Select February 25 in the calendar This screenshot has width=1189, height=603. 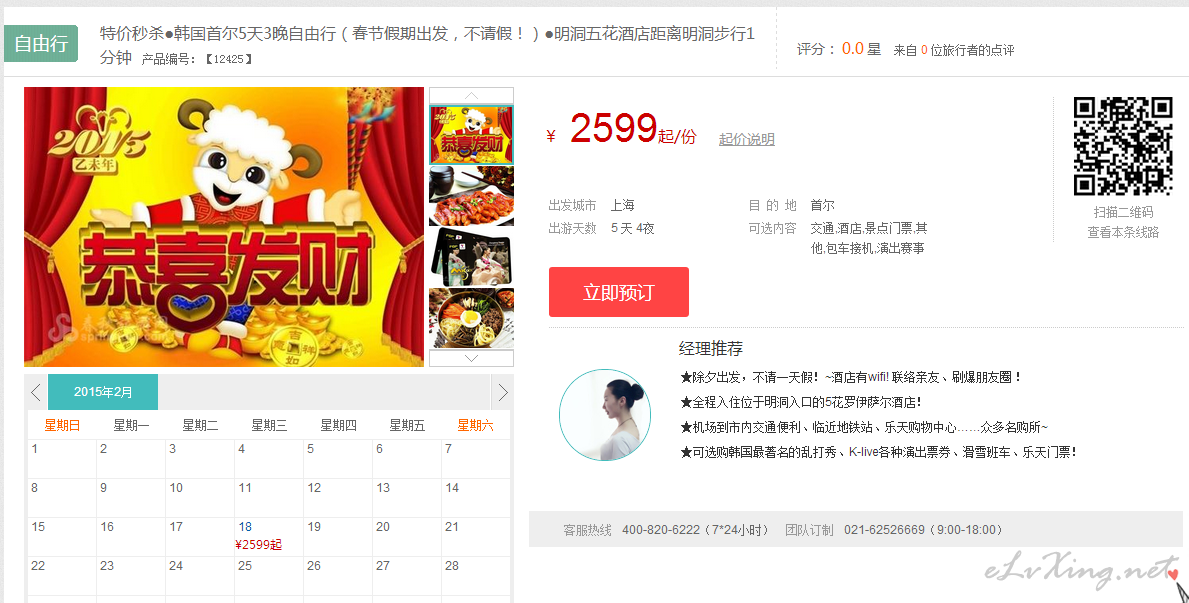click(268, 576)
